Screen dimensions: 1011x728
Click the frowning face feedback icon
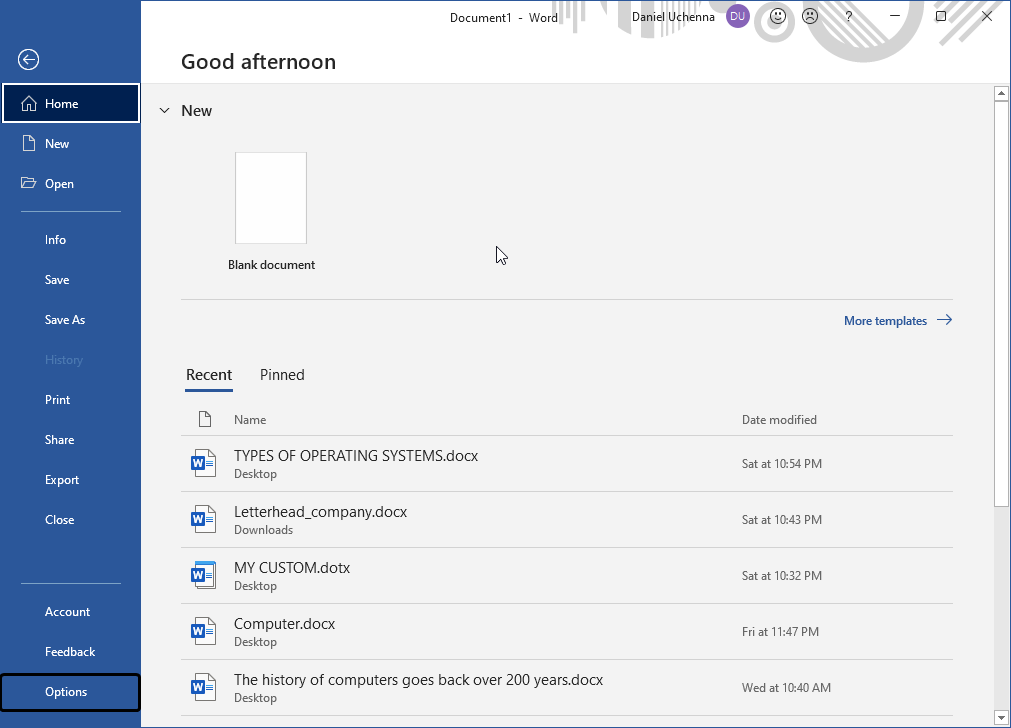pyautogui.click(x=810, y=17)
